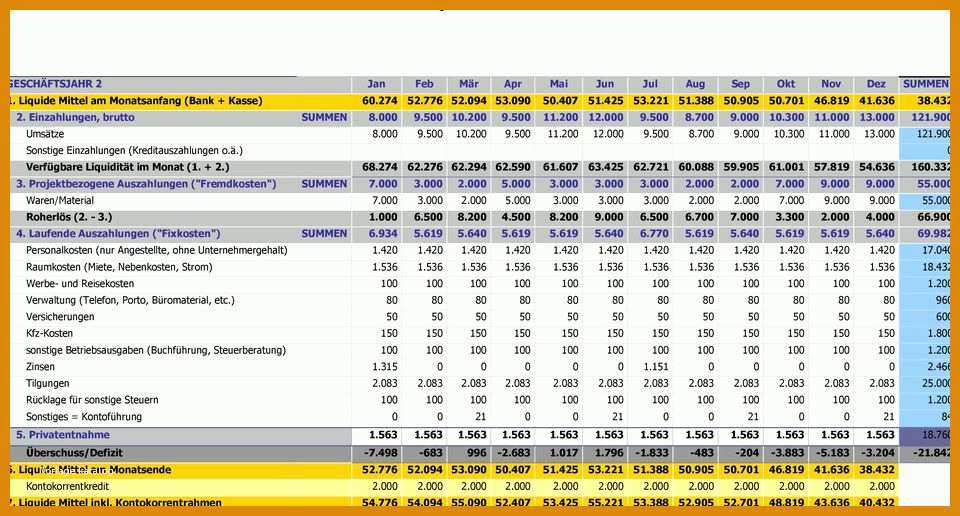
Task: Click the Dez column header
Action: click(x=876, y=84)
